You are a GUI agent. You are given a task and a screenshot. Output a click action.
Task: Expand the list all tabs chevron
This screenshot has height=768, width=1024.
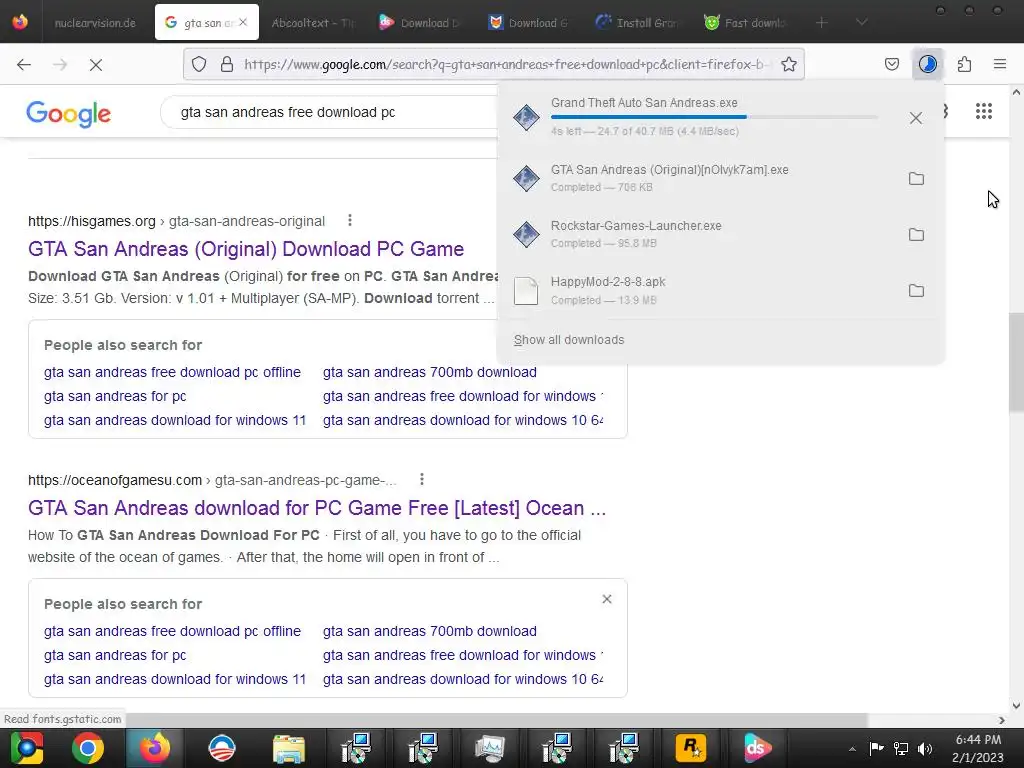[861, 22]
